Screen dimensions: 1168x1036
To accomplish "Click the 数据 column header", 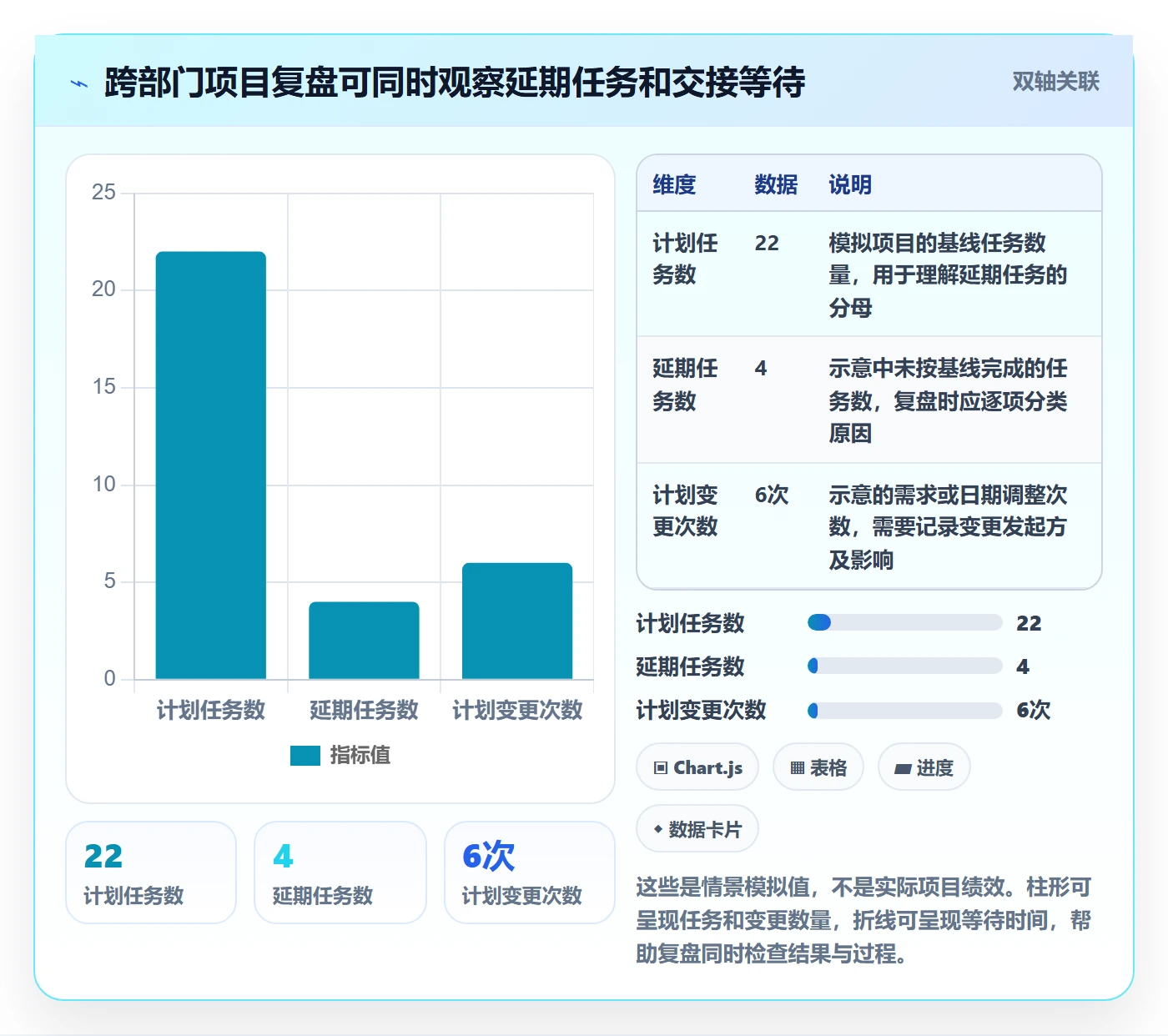I will click(x=776, y=184).
